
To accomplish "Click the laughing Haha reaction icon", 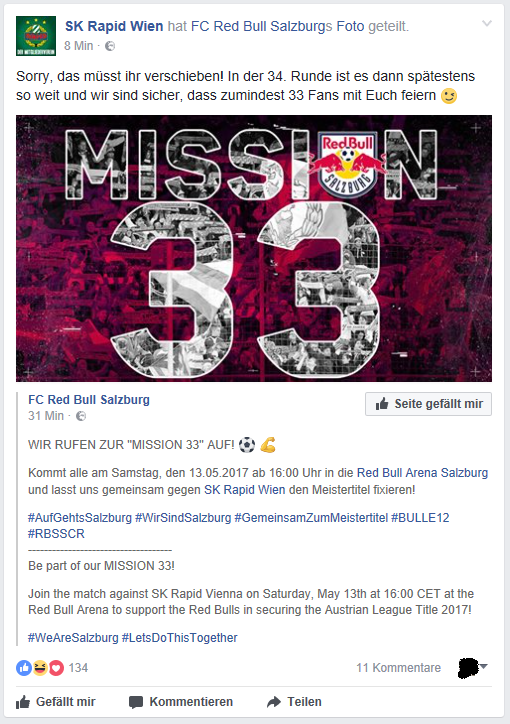I will click(40, 668).
